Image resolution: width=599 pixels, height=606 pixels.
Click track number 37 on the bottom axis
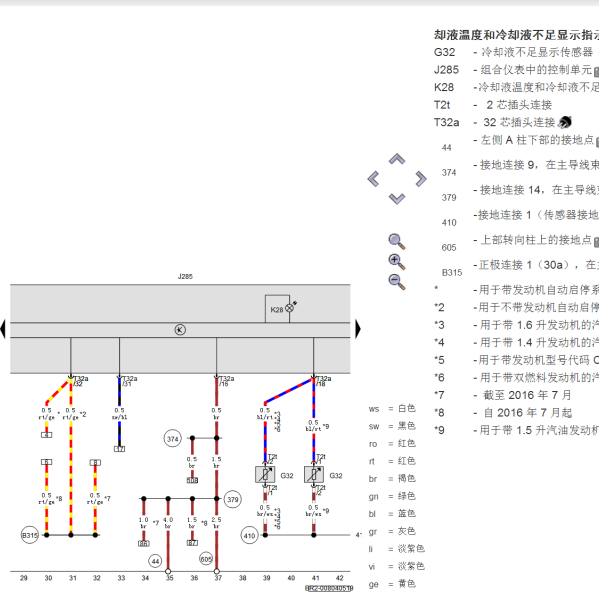tap(218, 578)
